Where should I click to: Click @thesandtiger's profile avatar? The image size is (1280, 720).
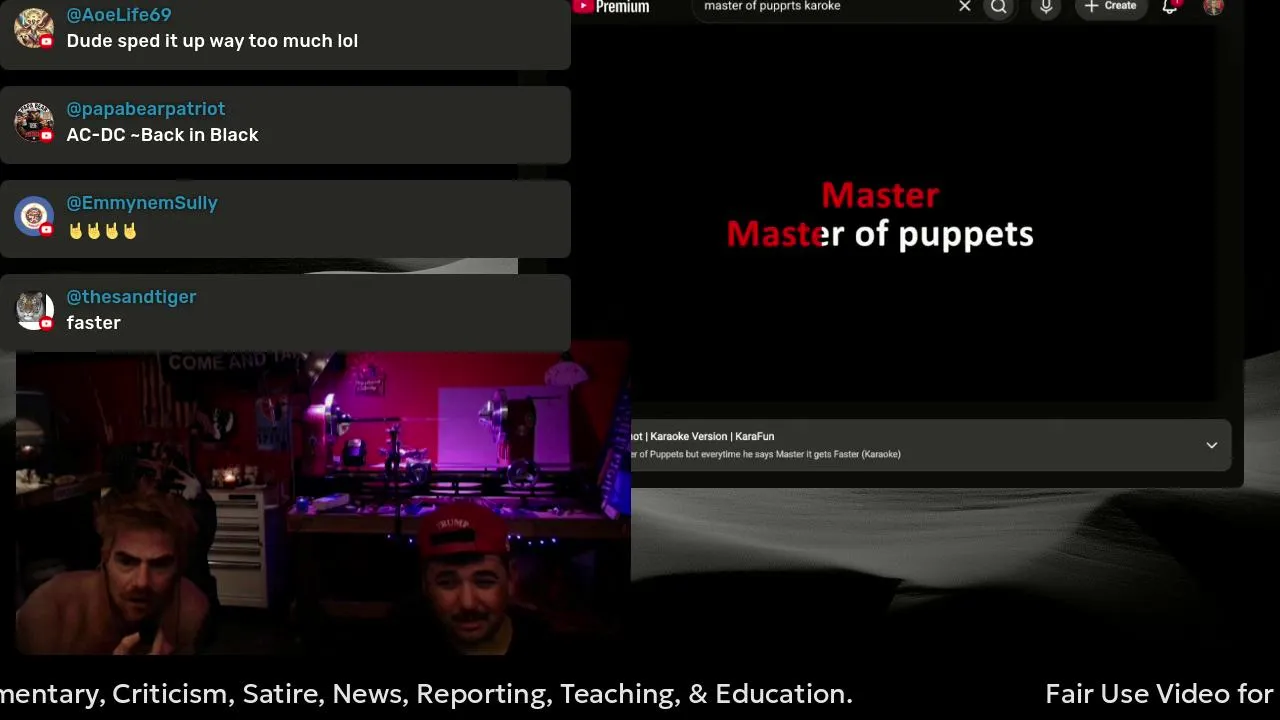point(34,310)
